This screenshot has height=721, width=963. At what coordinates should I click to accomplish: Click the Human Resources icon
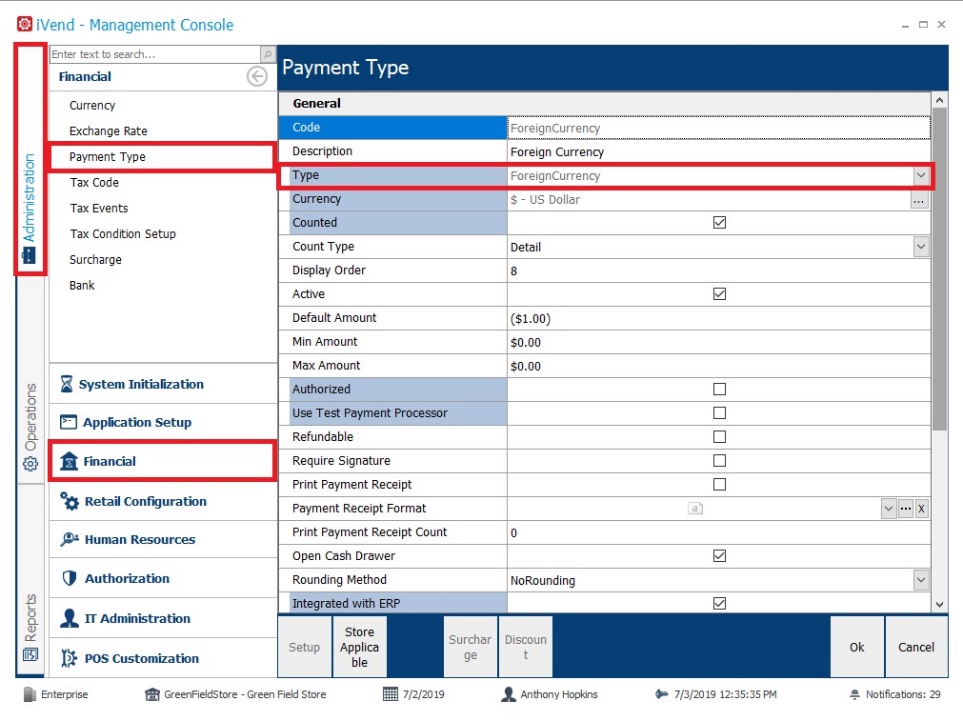(69, 539)
